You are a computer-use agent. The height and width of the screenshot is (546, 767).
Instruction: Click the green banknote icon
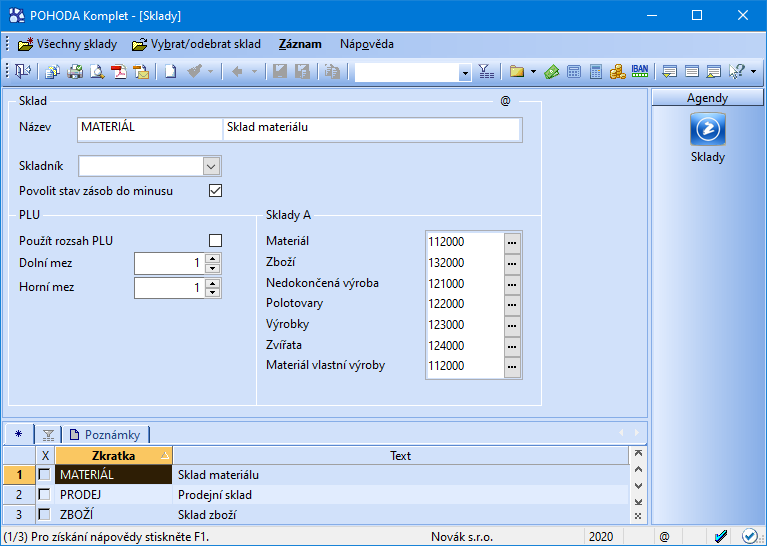(552, 72)
